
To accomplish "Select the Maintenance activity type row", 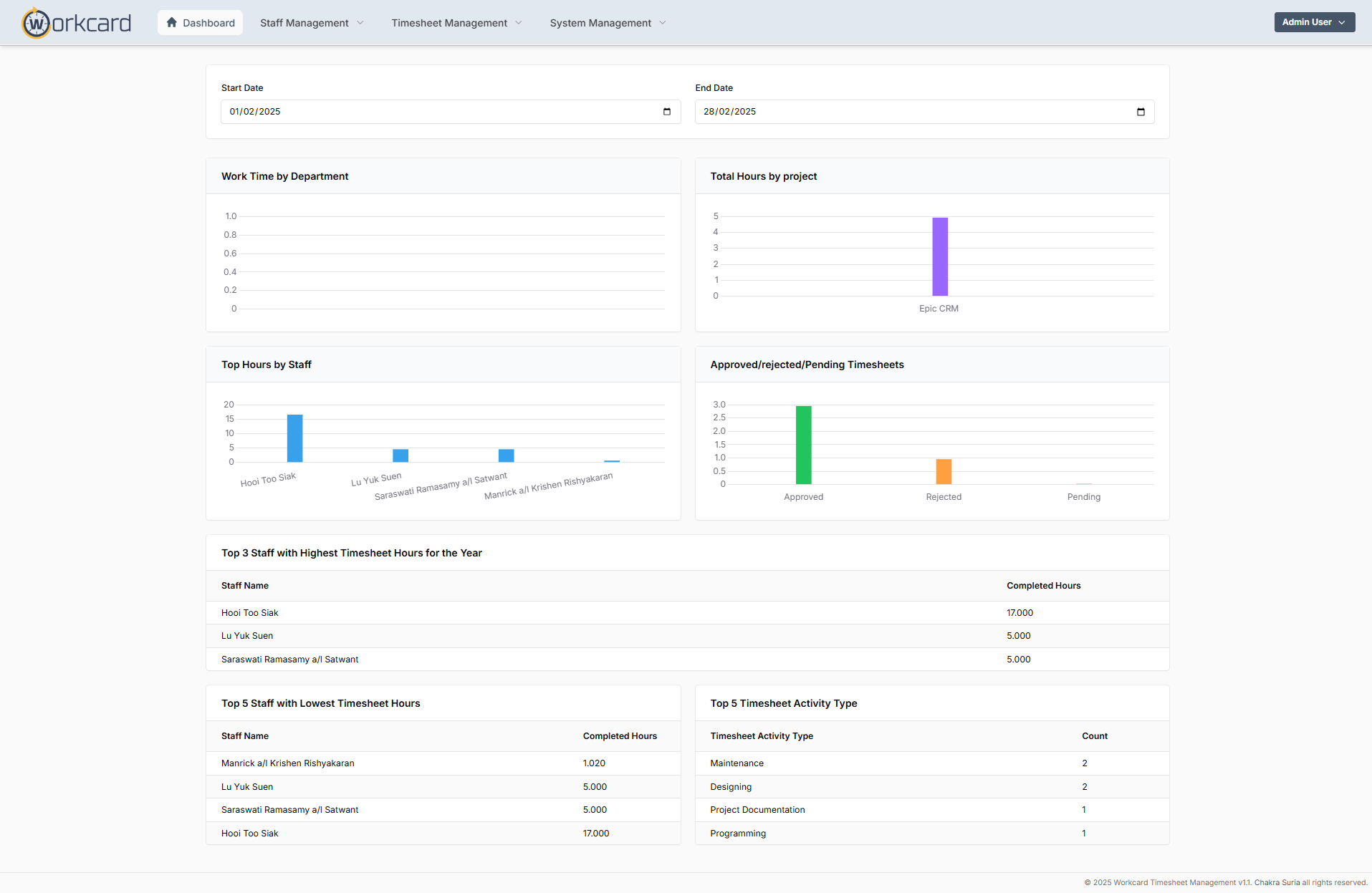I will (737, 763).
